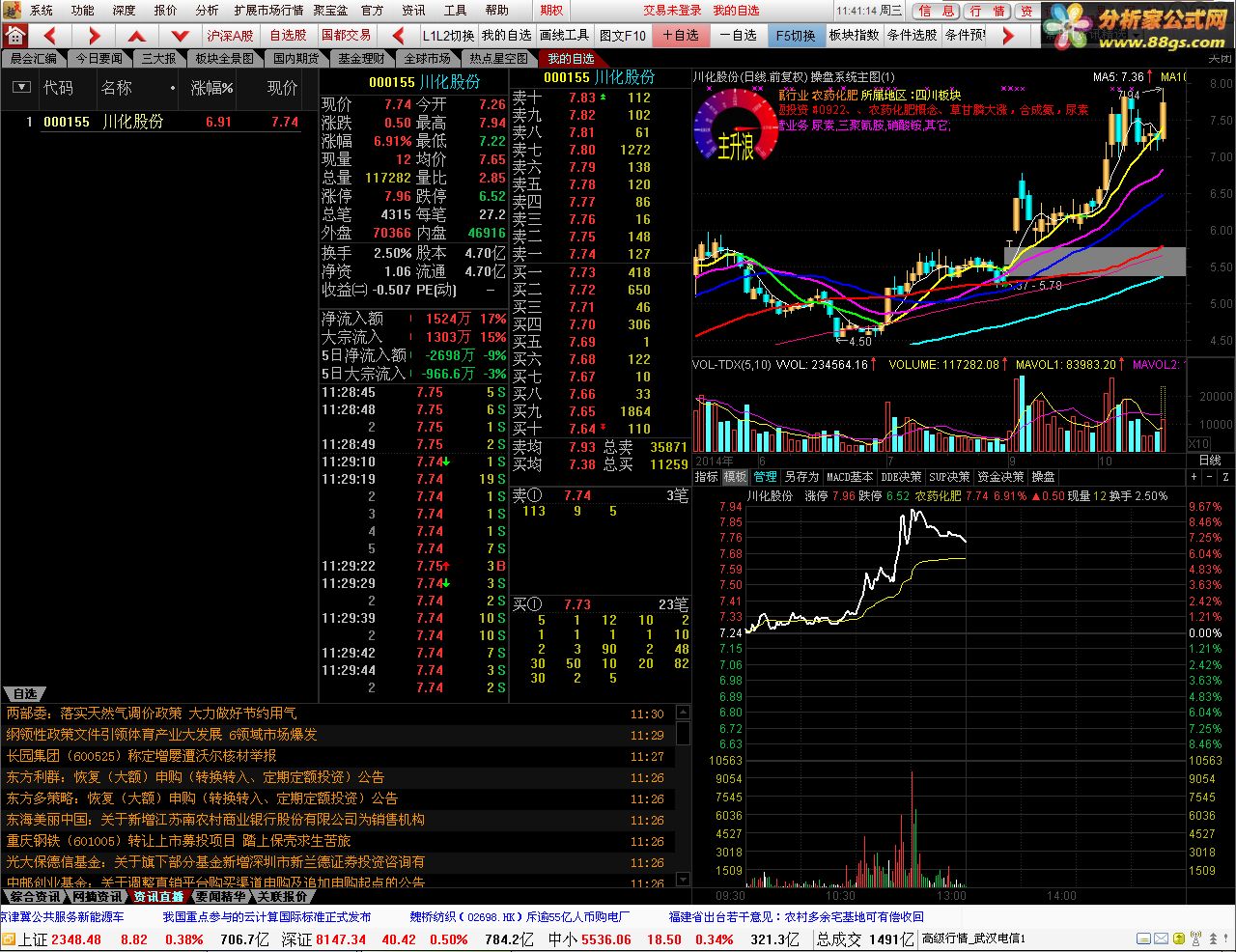Click news list vertical scrollbar
The width and height of the screenshot is (1236, 952).
(684, 795)
